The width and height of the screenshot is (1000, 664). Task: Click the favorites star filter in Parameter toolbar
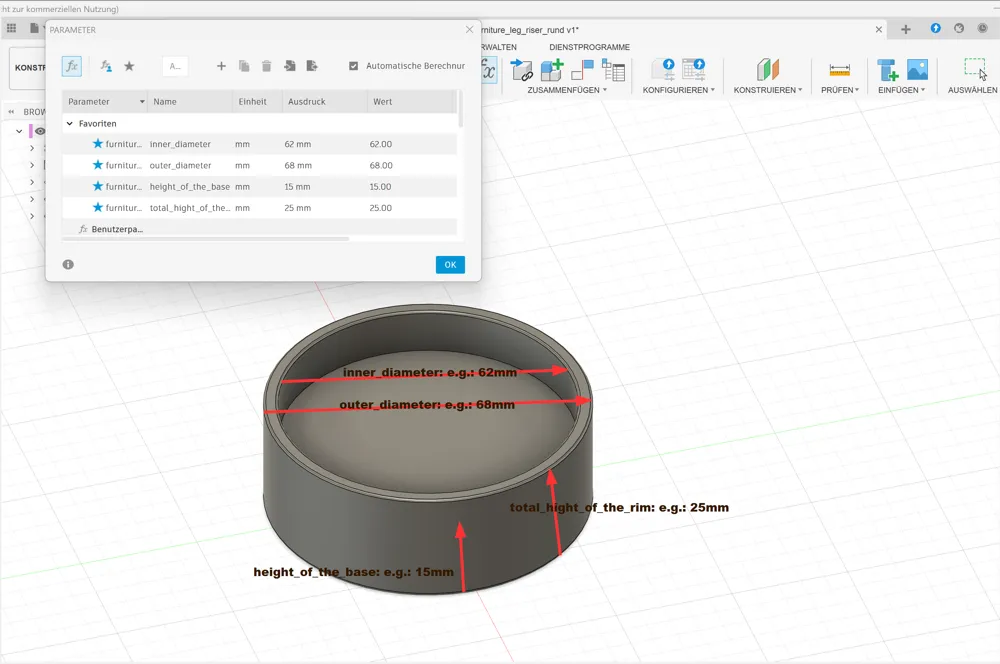129,66
